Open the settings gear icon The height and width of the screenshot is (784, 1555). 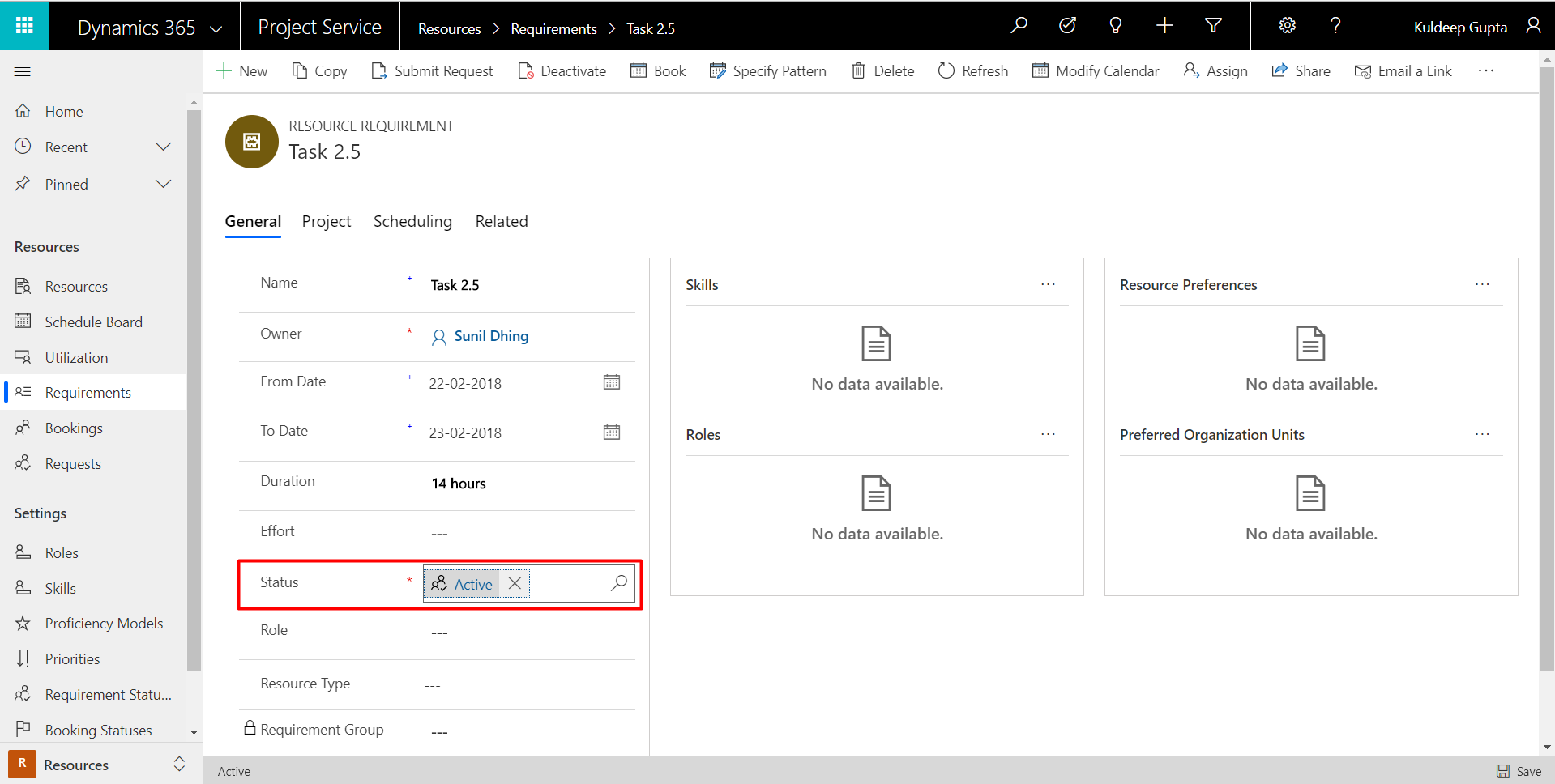(x=1287, y=26)
